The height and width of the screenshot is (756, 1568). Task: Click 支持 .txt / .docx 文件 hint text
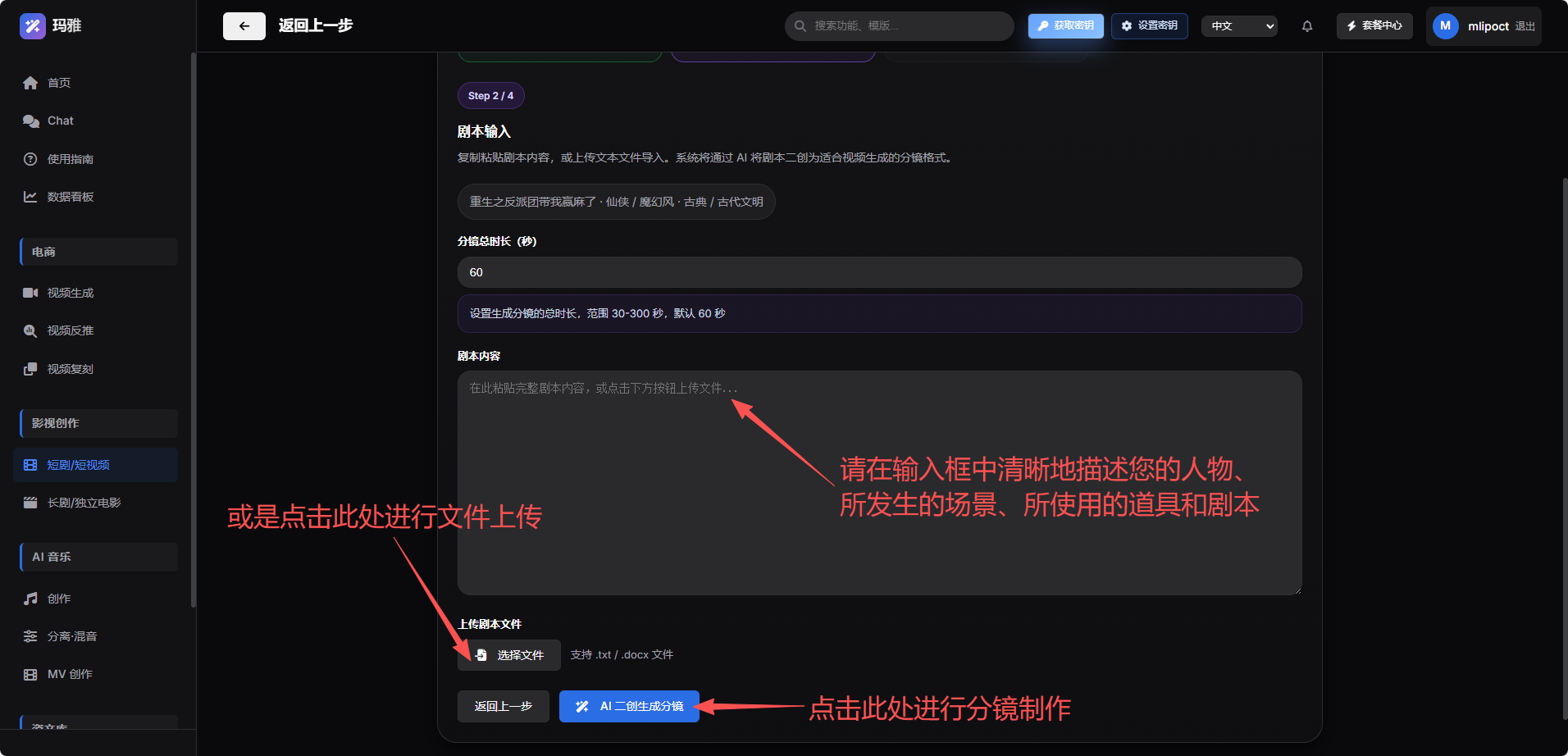point(622,655)
